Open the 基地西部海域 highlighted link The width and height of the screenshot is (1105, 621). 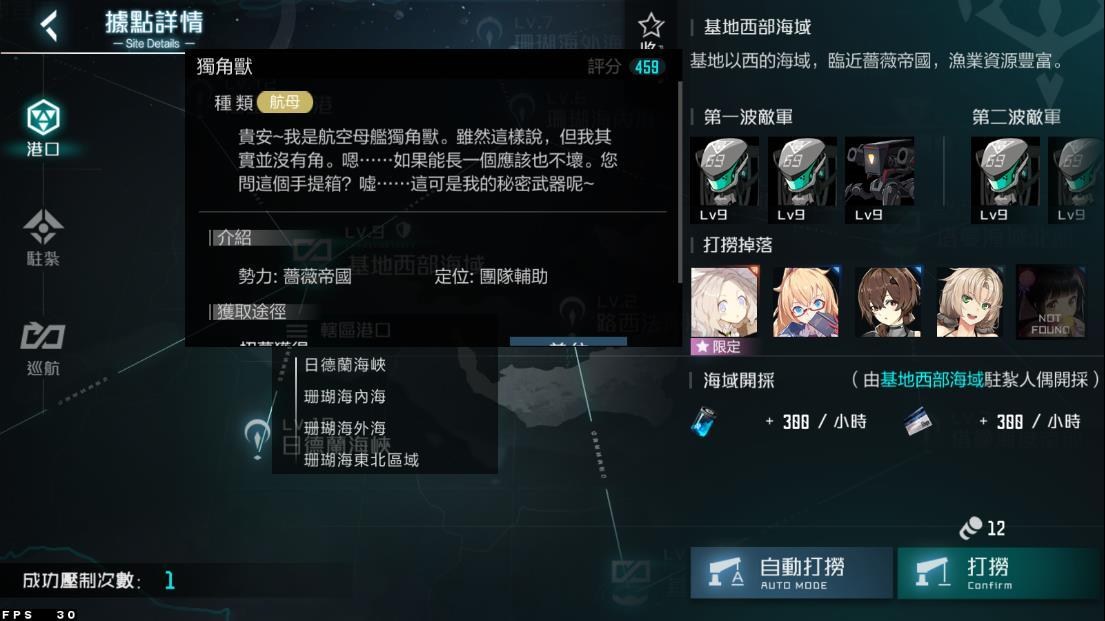click(931, 380)
